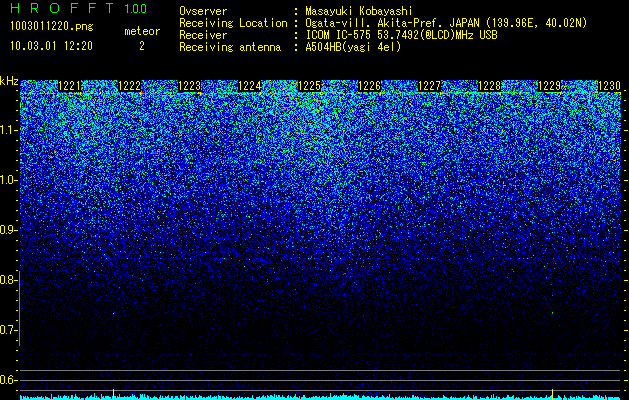Click the 1.0 frequency axis label

pyautogui.click(x=9, y=180)
